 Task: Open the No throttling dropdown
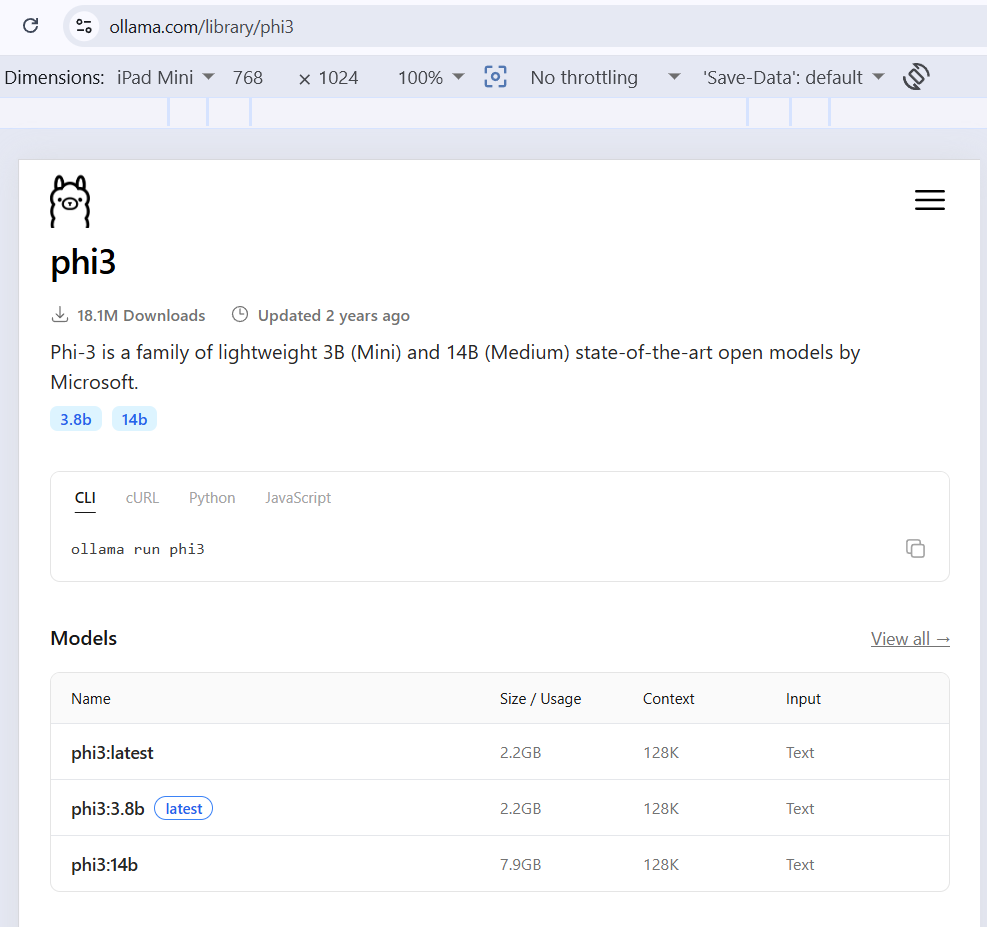point(605,77)
